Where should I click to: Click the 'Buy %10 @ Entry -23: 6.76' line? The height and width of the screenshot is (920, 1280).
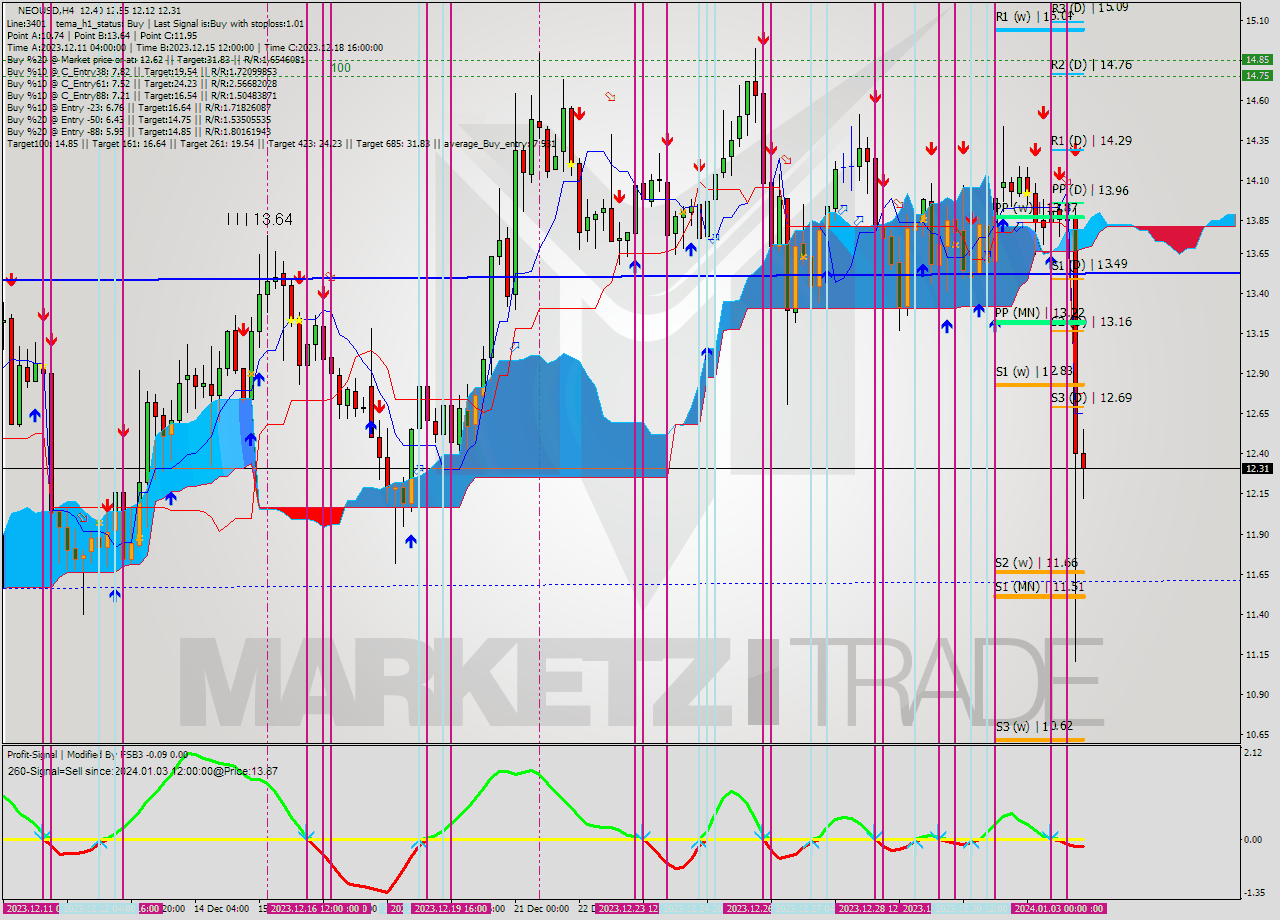(x=138, y=107)
